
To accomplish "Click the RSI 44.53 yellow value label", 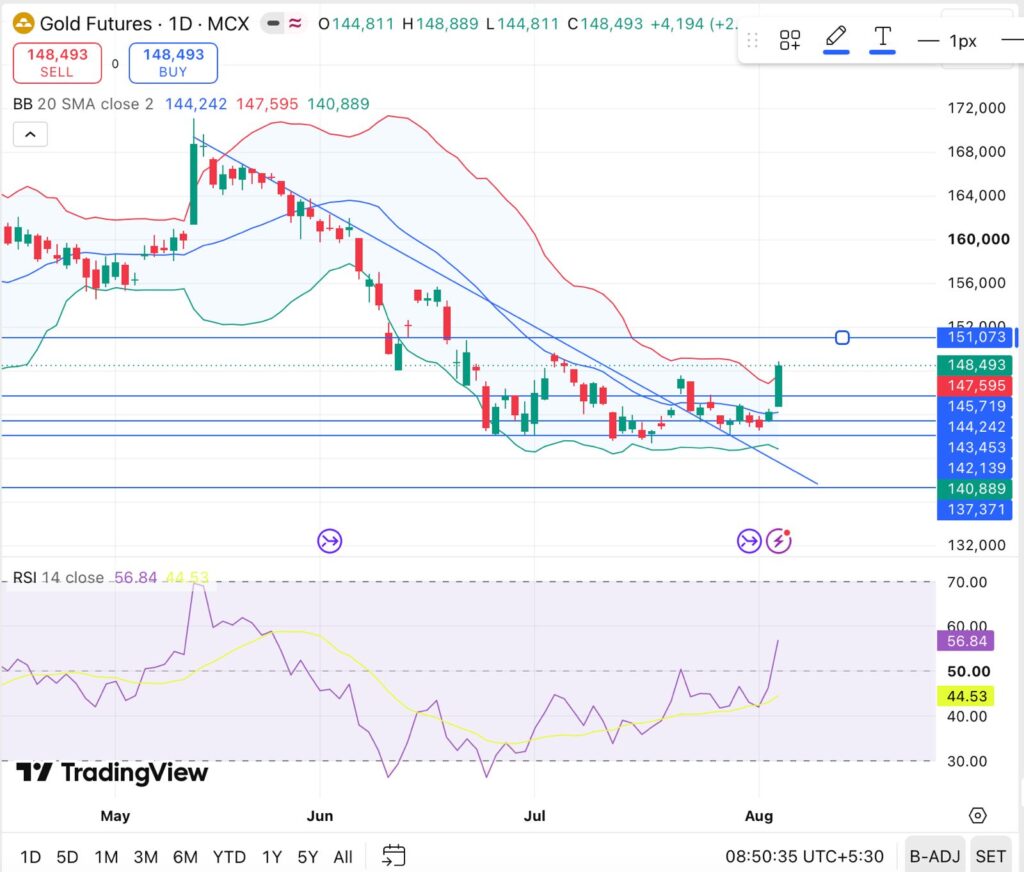I will (966, 696).
